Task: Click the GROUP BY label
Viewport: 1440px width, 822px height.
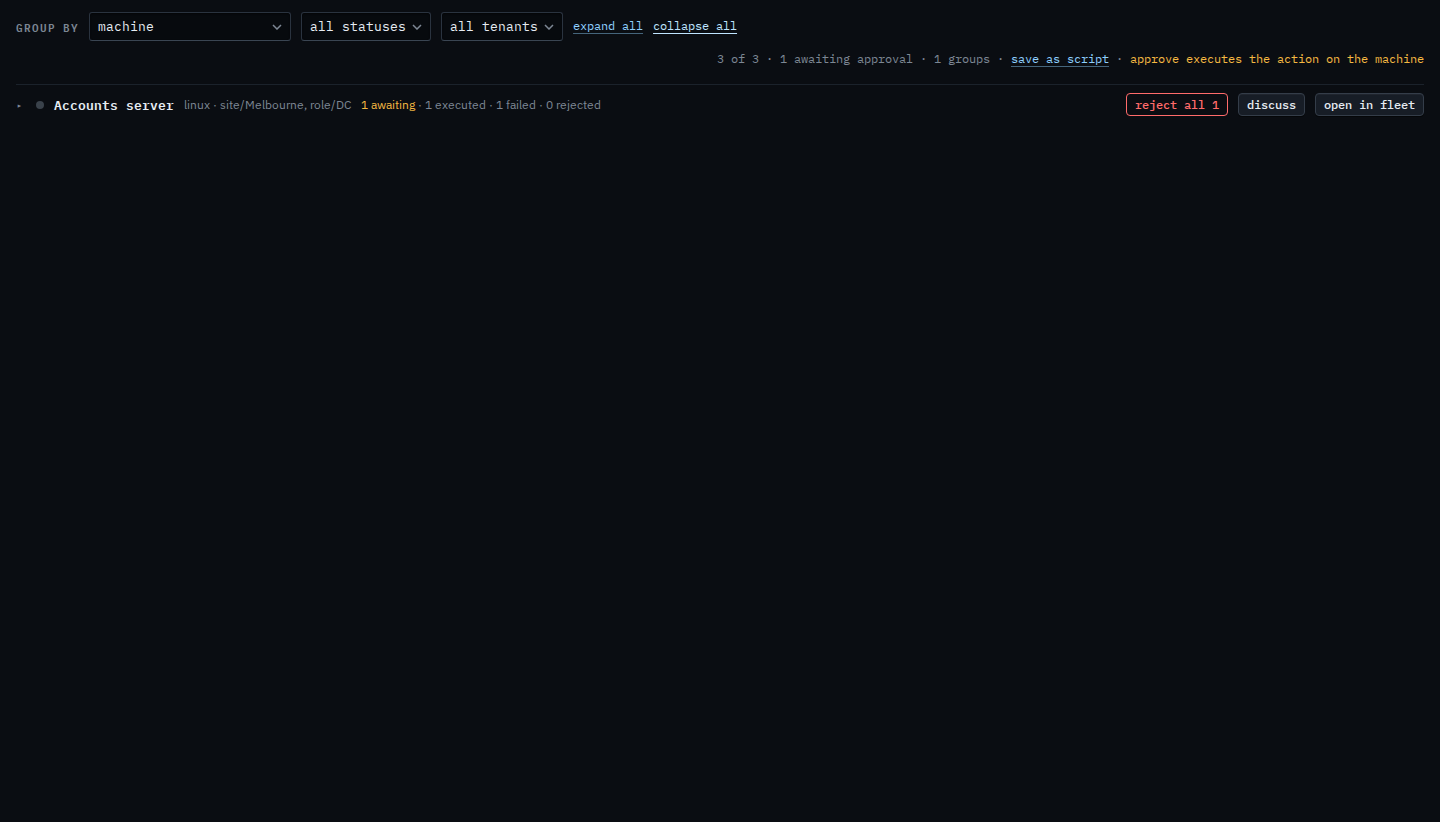Action: 47,28
